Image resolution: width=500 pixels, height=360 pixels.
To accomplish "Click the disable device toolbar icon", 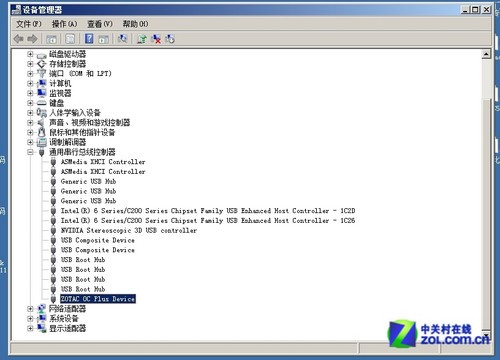I will (x=170, y=39).
